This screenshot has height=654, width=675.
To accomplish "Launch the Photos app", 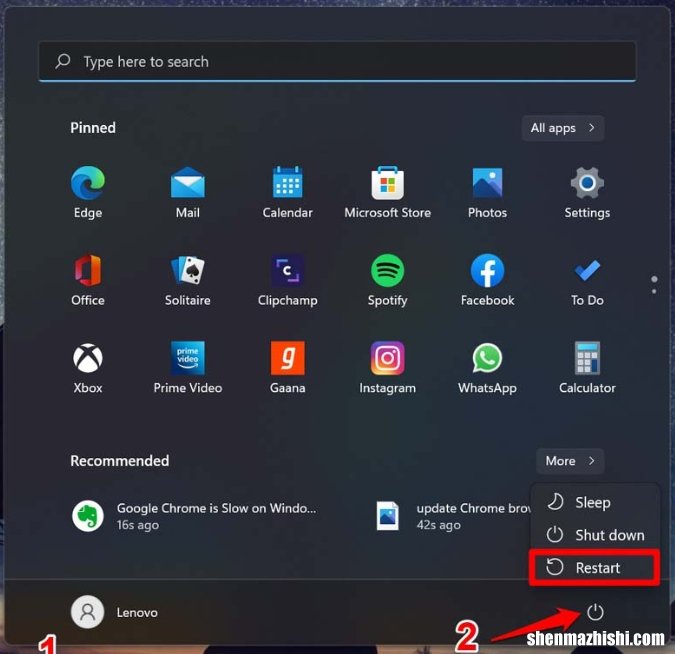I will [x=487, y=192].
